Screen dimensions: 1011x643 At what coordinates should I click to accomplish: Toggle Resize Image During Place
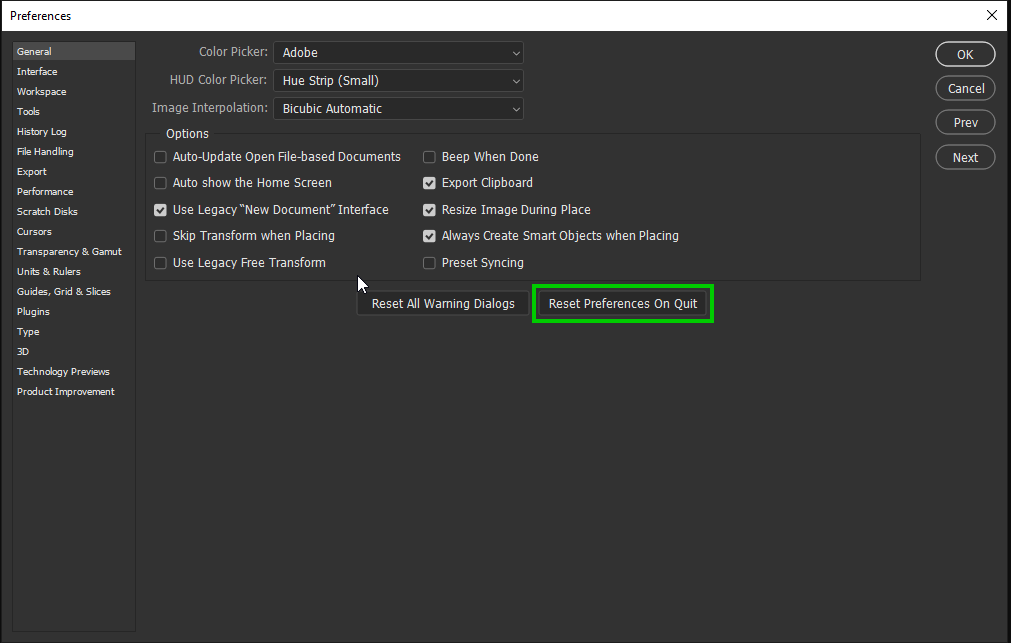(x=429, y=209)
